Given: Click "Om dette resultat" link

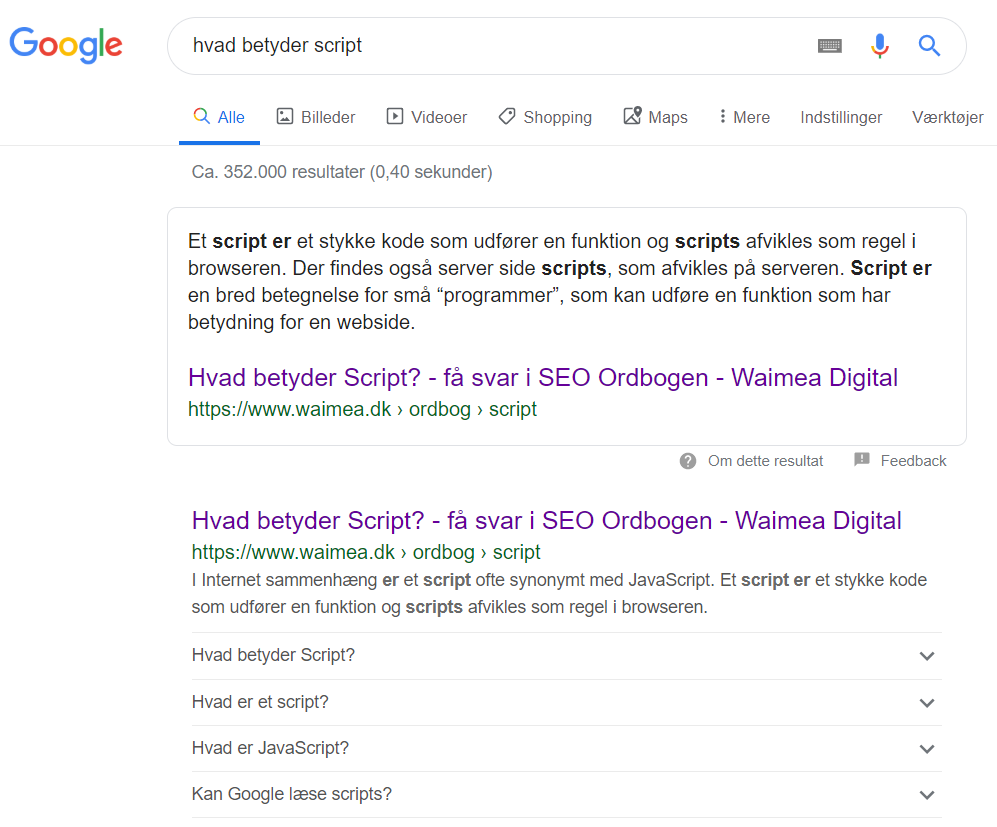Looking at the screenshot, I should tap(765, 461).
